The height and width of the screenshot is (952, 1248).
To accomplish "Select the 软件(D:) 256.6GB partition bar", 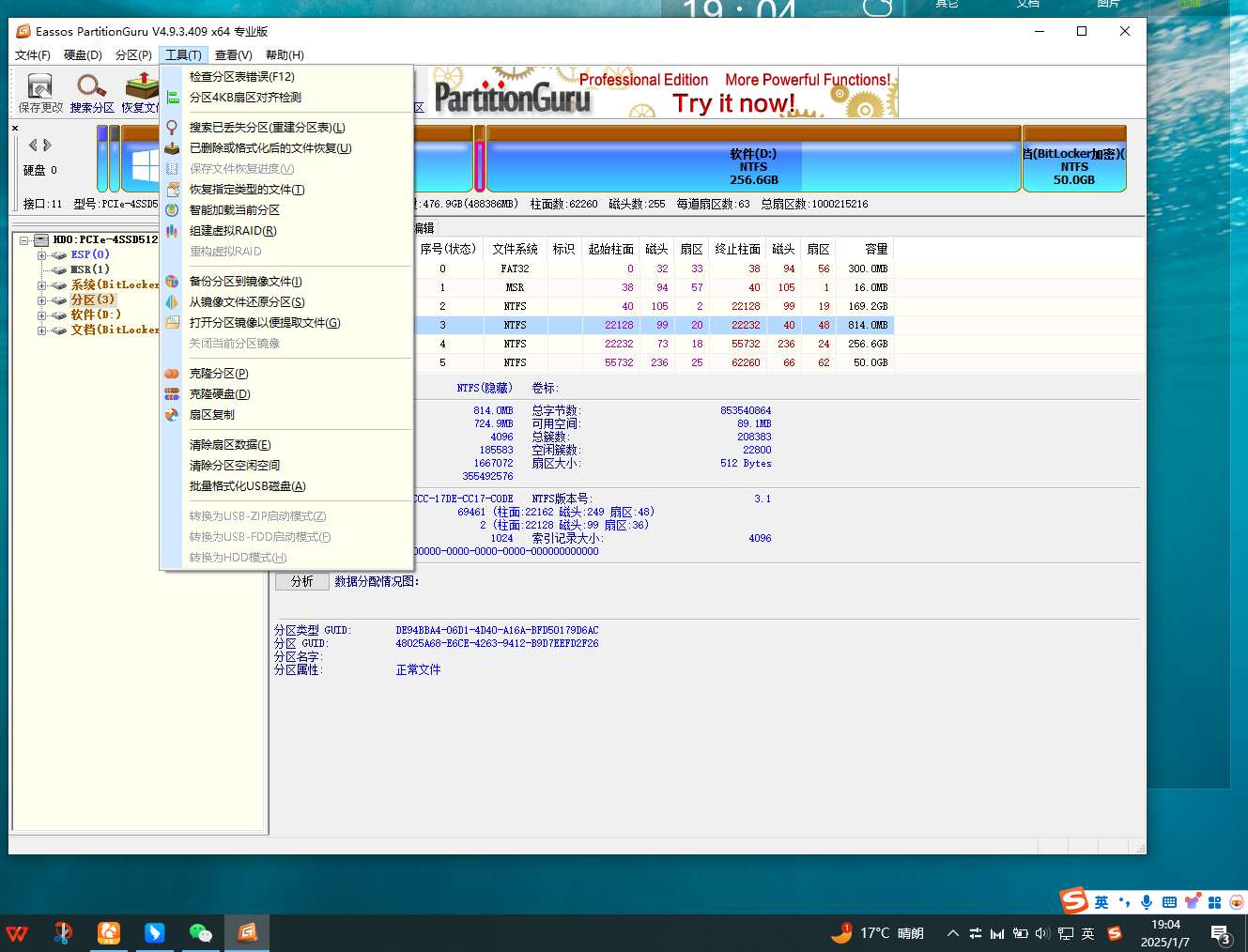I will (x=753, y=160).
